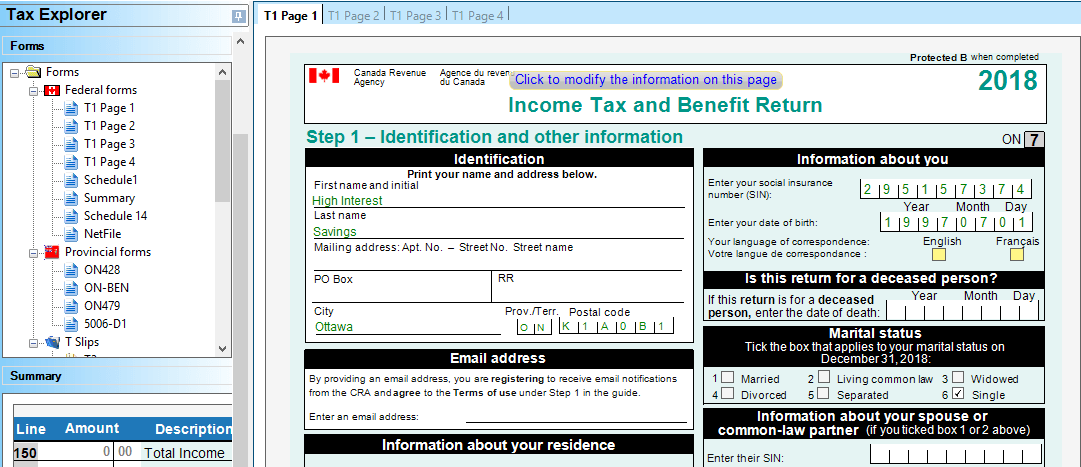The width and height of the screenshot is (1081, 467).
Task: Click the Provincial forms folder icon
Action: [52, 252]
